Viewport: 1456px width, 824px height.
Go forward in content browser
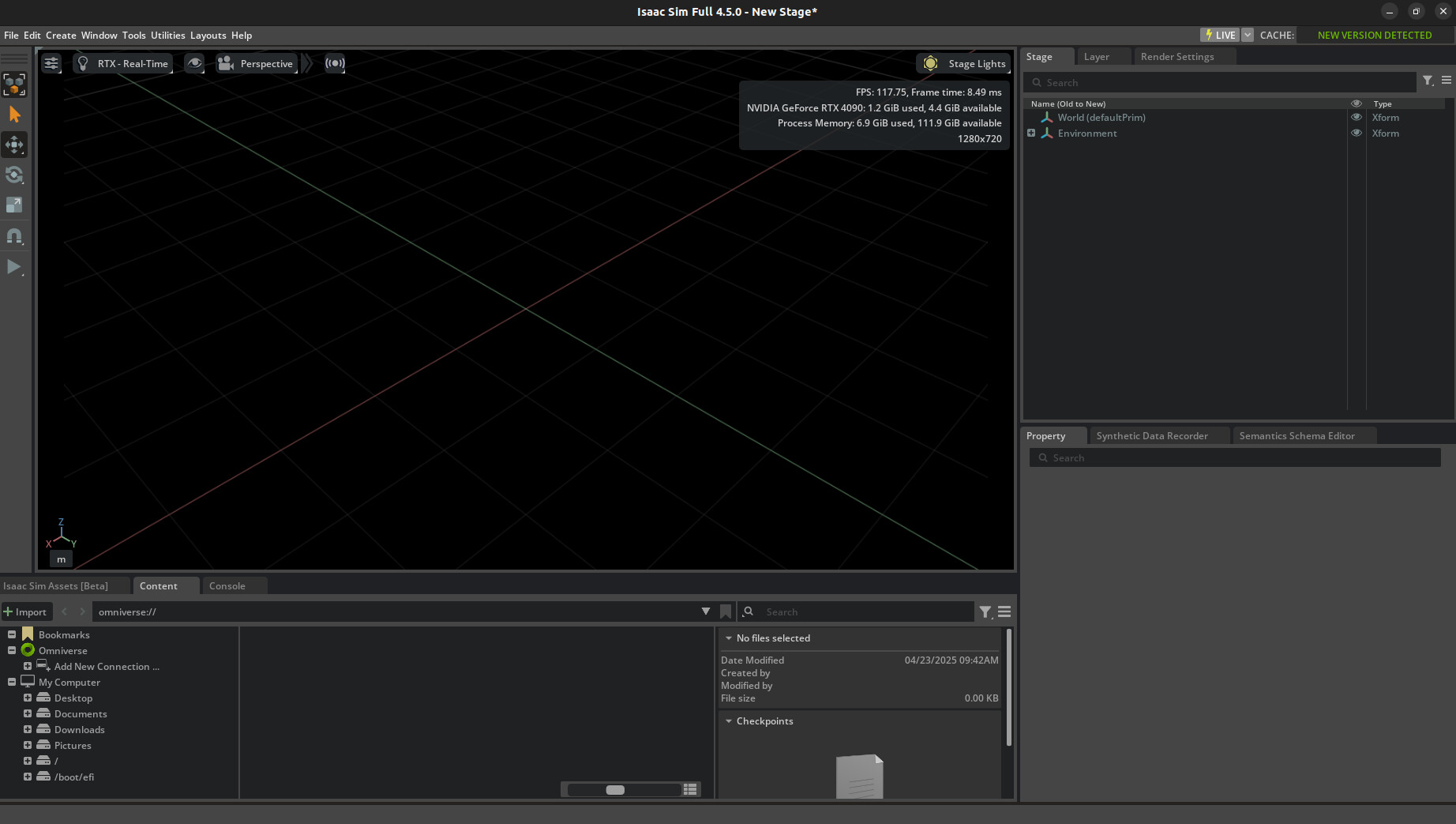[x=82, y=611]
